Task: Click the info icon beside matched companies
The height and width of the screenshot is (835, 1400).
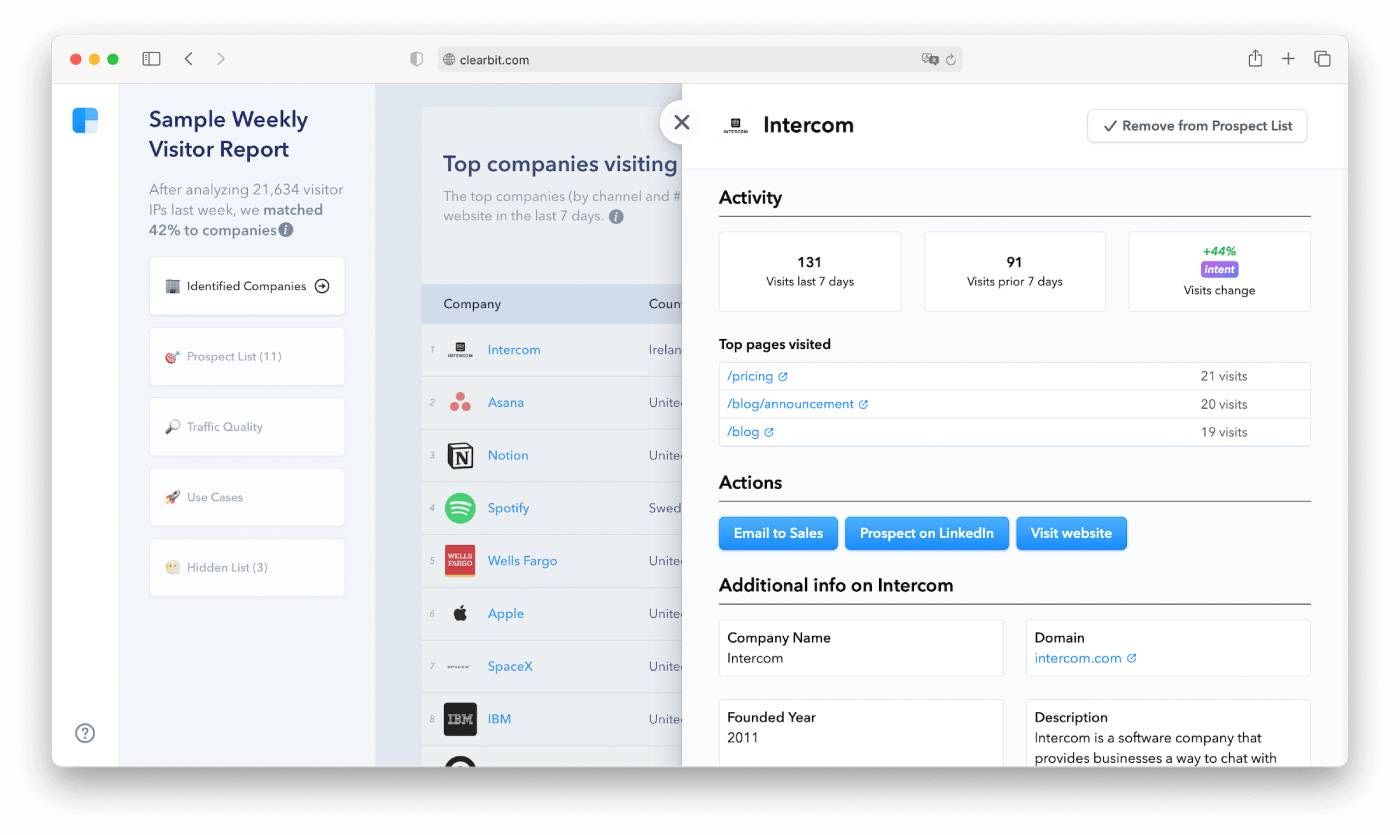Action: pos(286,230)
